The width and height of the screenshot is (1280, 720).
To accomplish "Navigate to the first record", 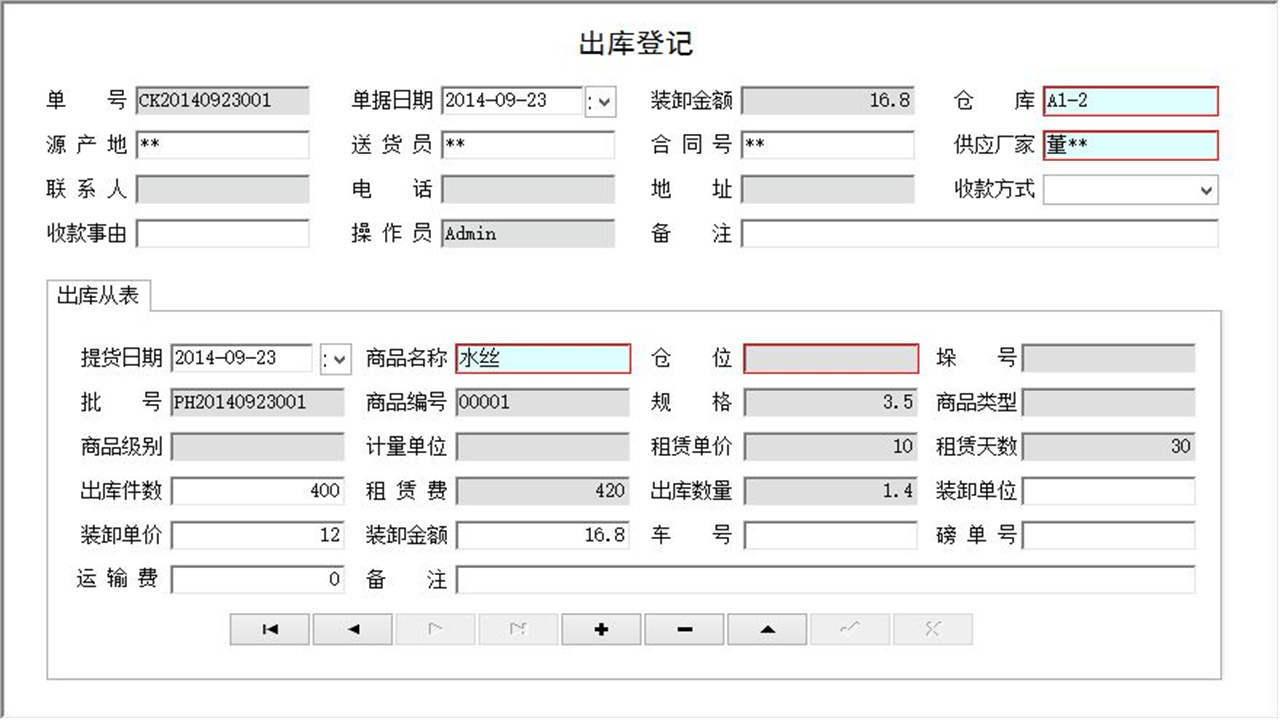I will [x=268, y=629].
